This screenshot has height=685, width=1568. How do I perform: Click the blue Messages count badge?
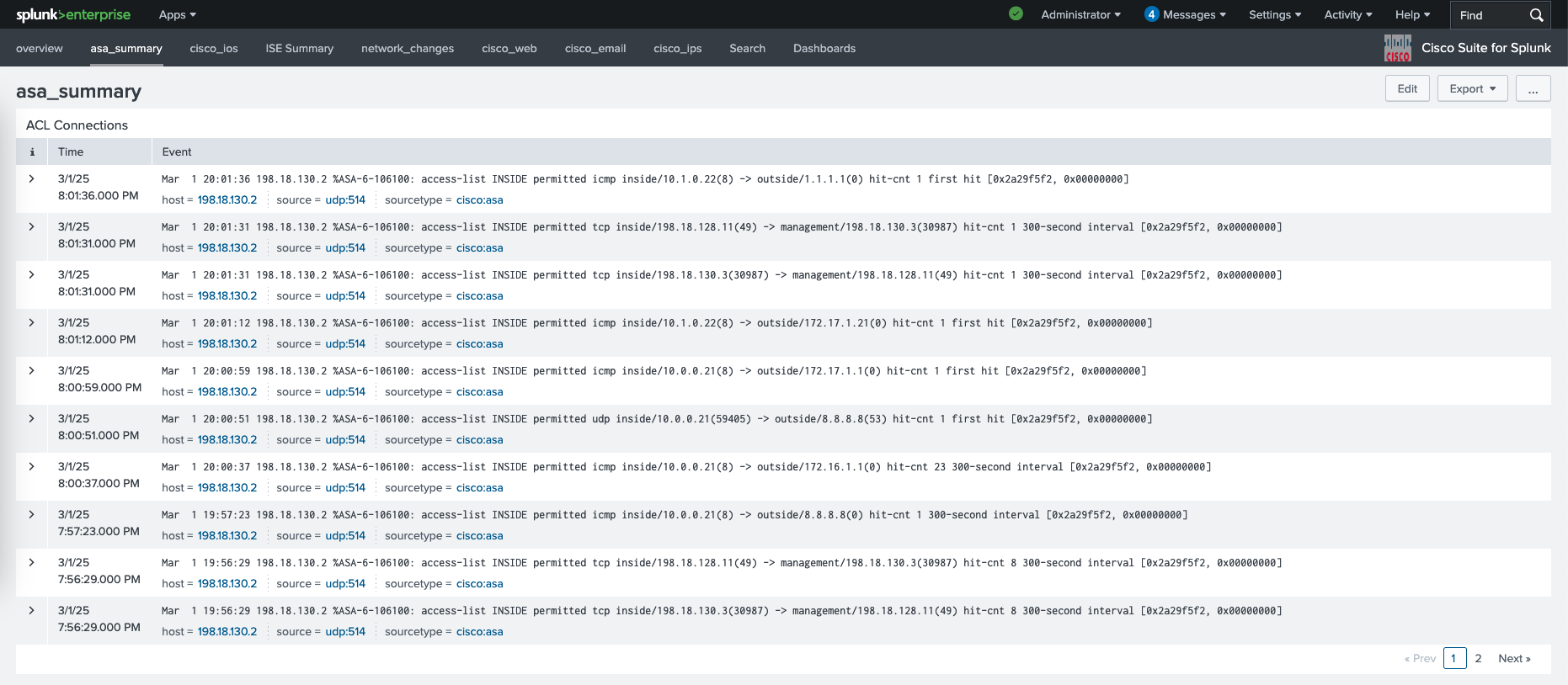point(1151,14)
